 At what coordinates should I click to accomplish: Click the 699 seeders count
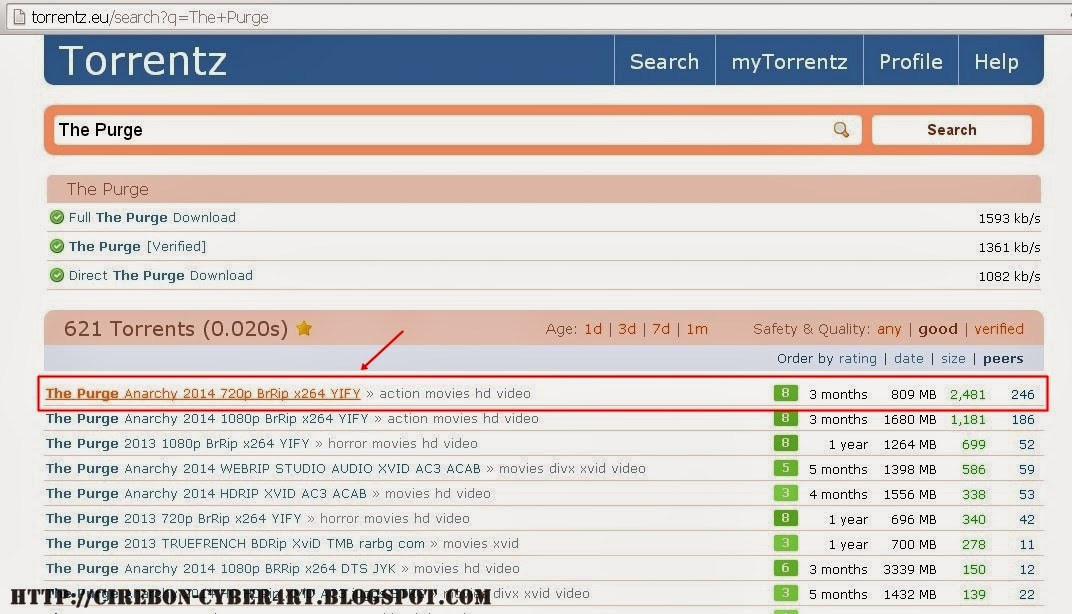pos(974,444)
